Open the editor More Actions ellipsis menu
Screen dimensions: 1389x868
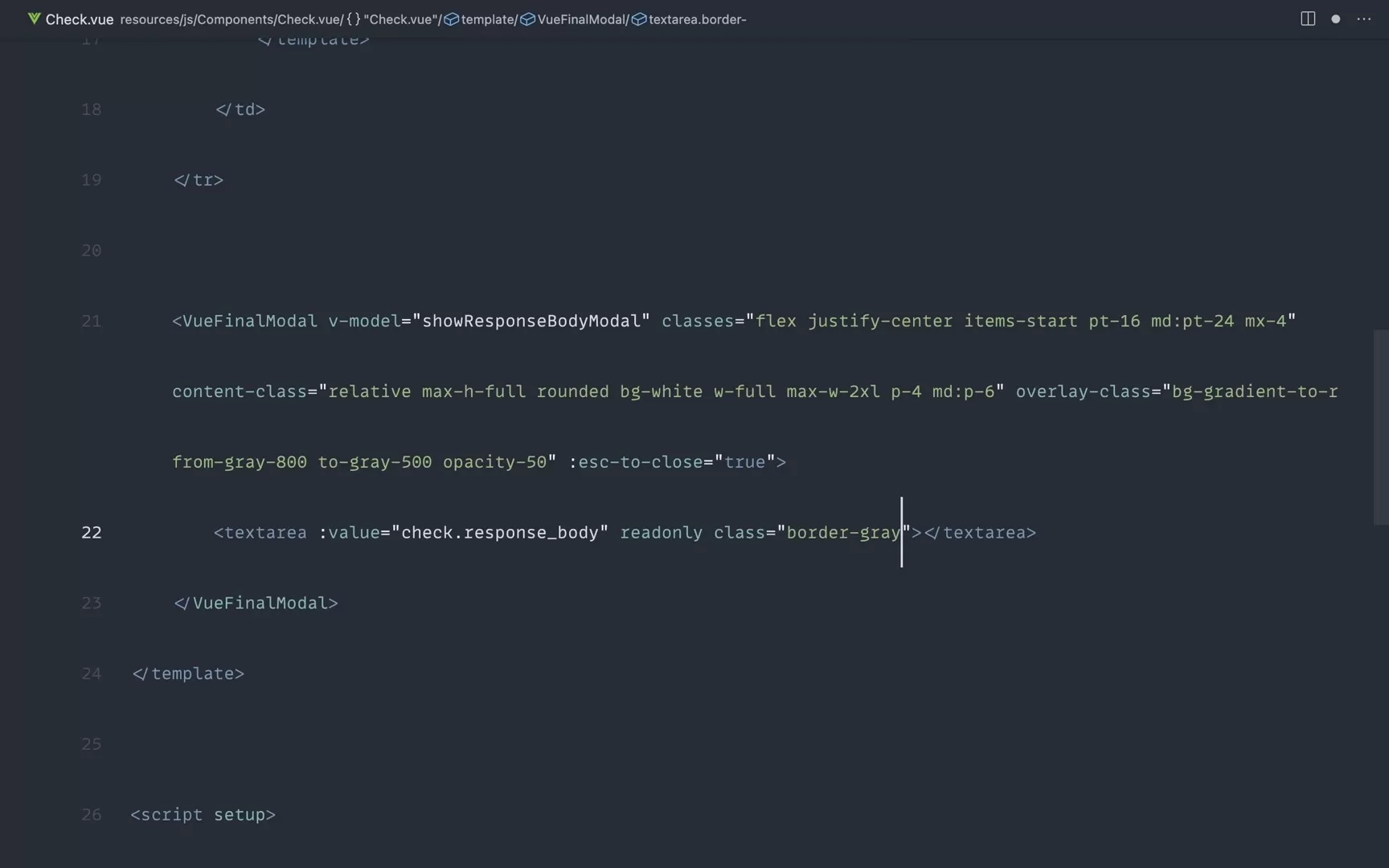click(x=1364, y=18)
